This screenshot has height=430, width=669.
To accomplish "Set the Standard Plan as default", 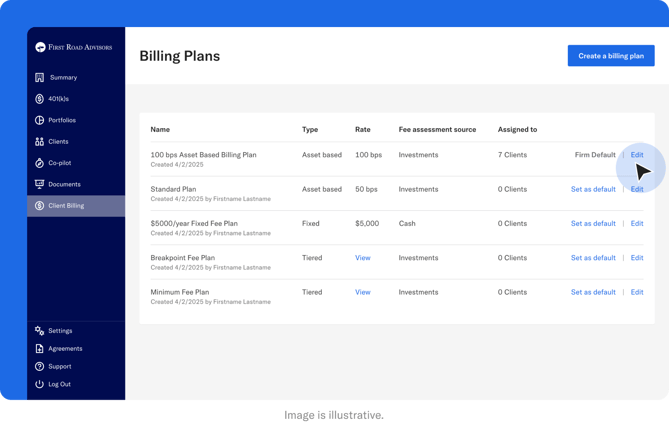I will (x=593, y=189).
